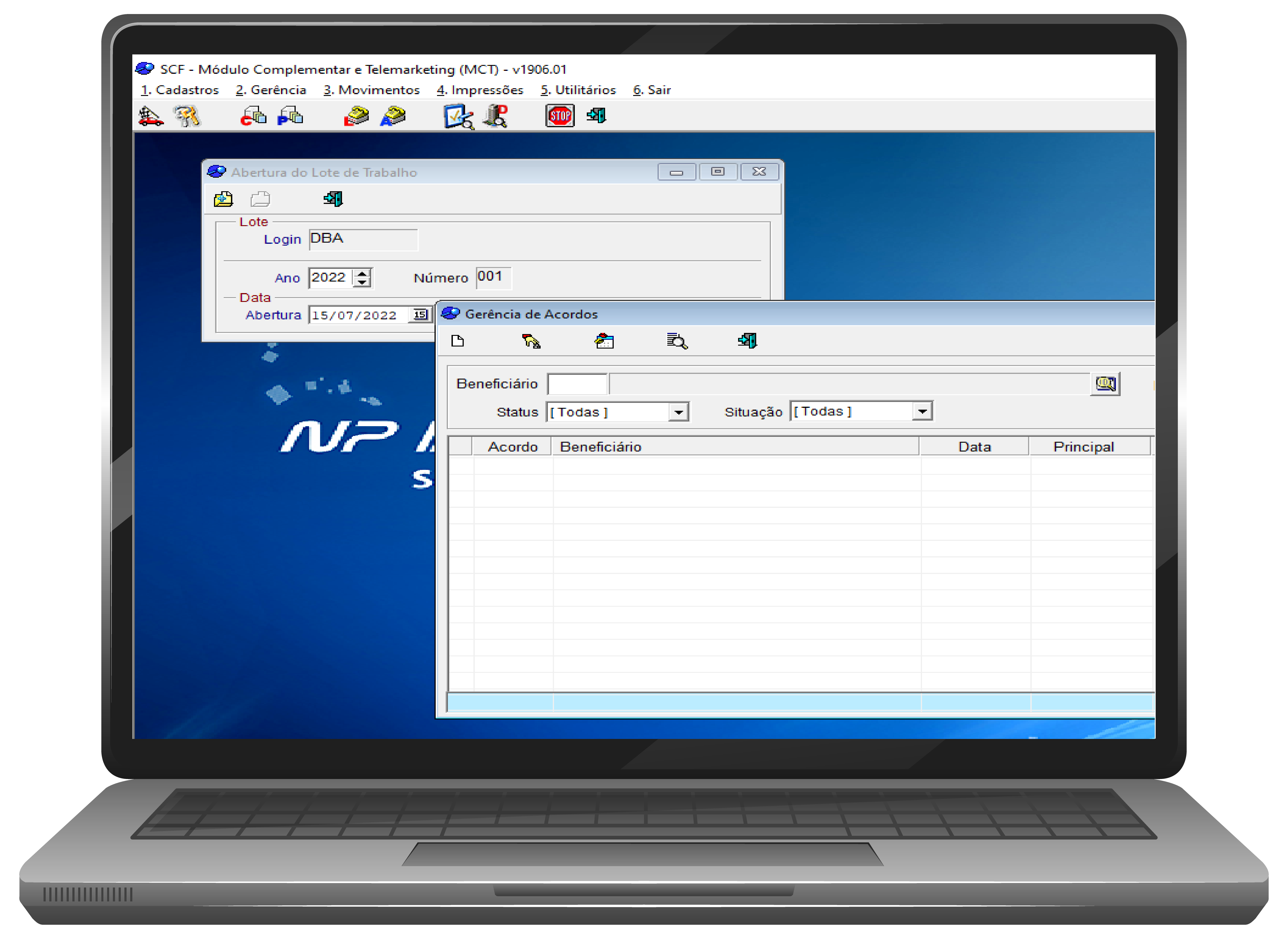Screen dimensions: 1288x939
Task: Click the building with red P icon
Action: point(495,116)
